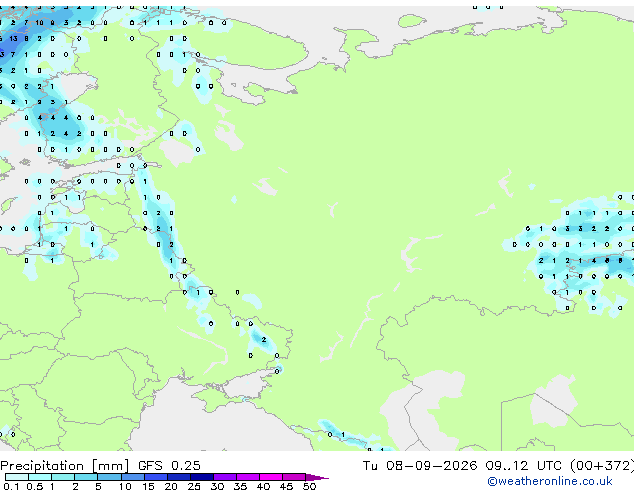Click the 20–25 mm dark blue legend box
The width and height of the screenshot is (634, 490).
click(179, 477)
